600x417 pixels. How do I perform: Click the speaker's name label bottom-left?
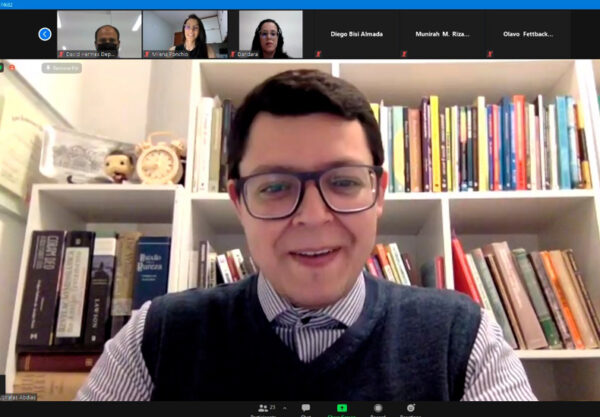[21, 396]
